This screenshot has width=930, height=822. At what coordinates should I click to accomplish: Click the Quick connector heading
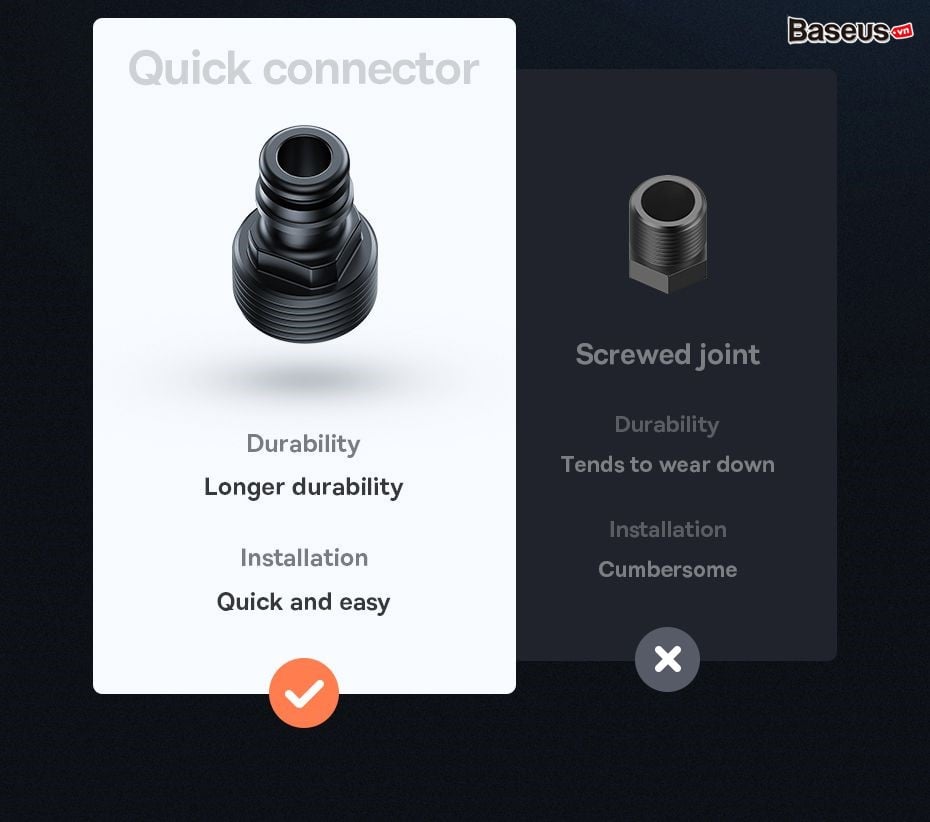tap(304, 68)
